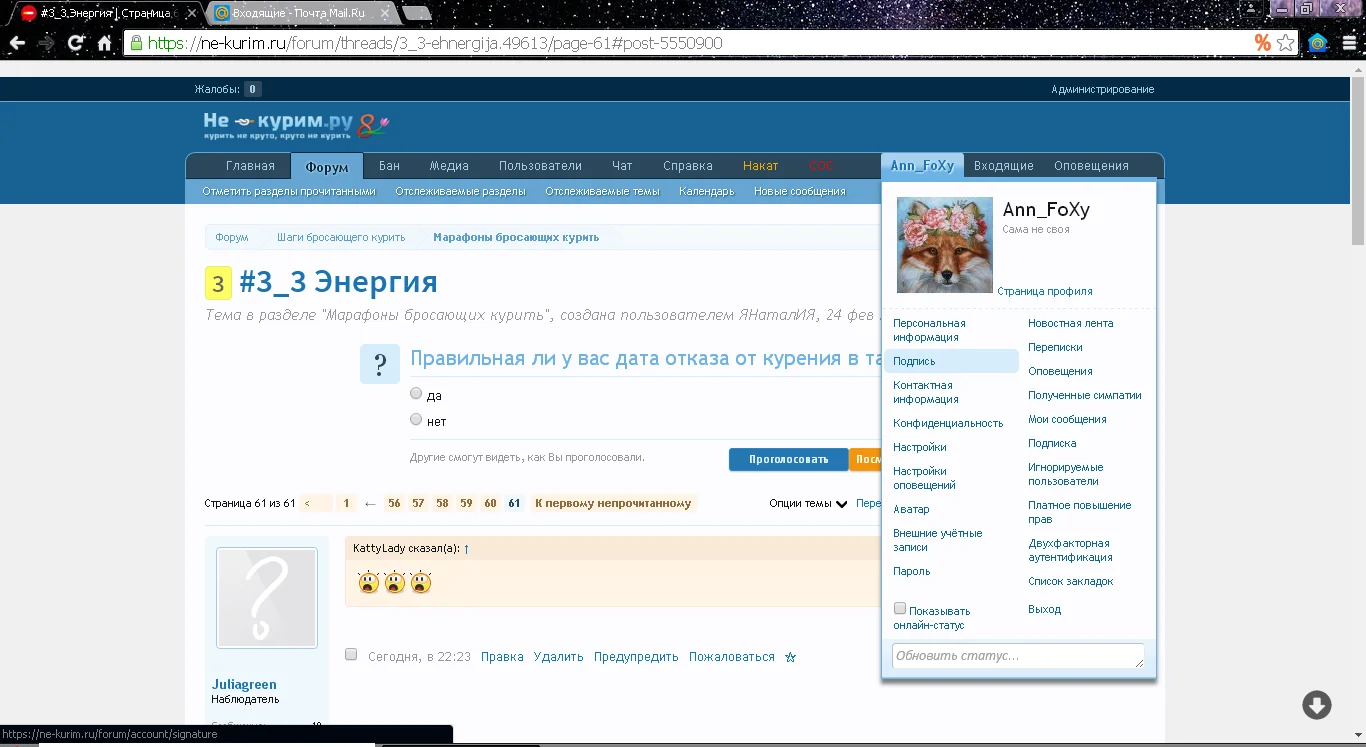This screenshot has width=1366, height=747.
Task: Open the Chrome menu icon
Action: point(1348,43)
